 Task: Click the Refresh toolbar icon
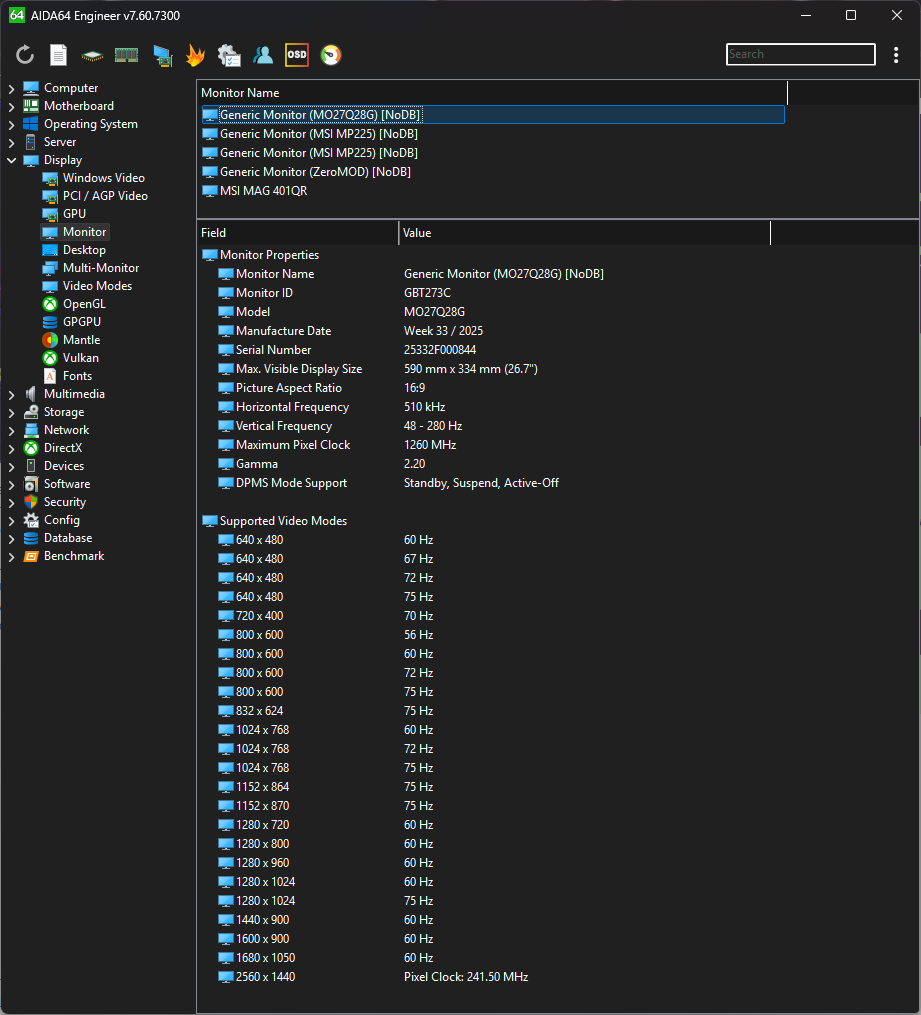[x=25, y=55]
